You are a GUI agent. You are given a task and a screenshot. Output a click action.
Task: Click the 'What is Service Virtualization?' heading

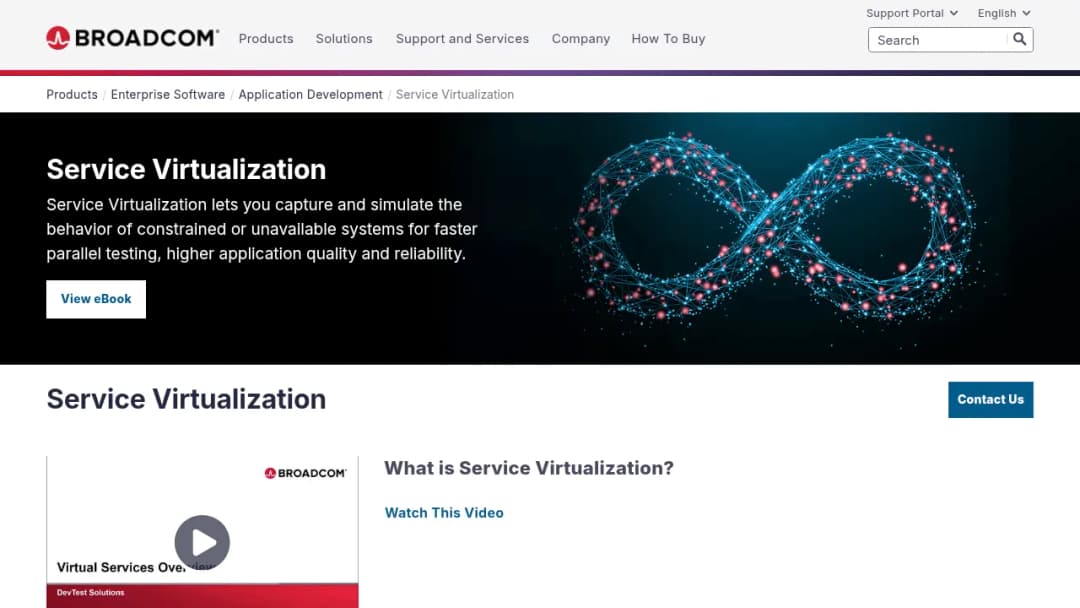tap(528, 468)
